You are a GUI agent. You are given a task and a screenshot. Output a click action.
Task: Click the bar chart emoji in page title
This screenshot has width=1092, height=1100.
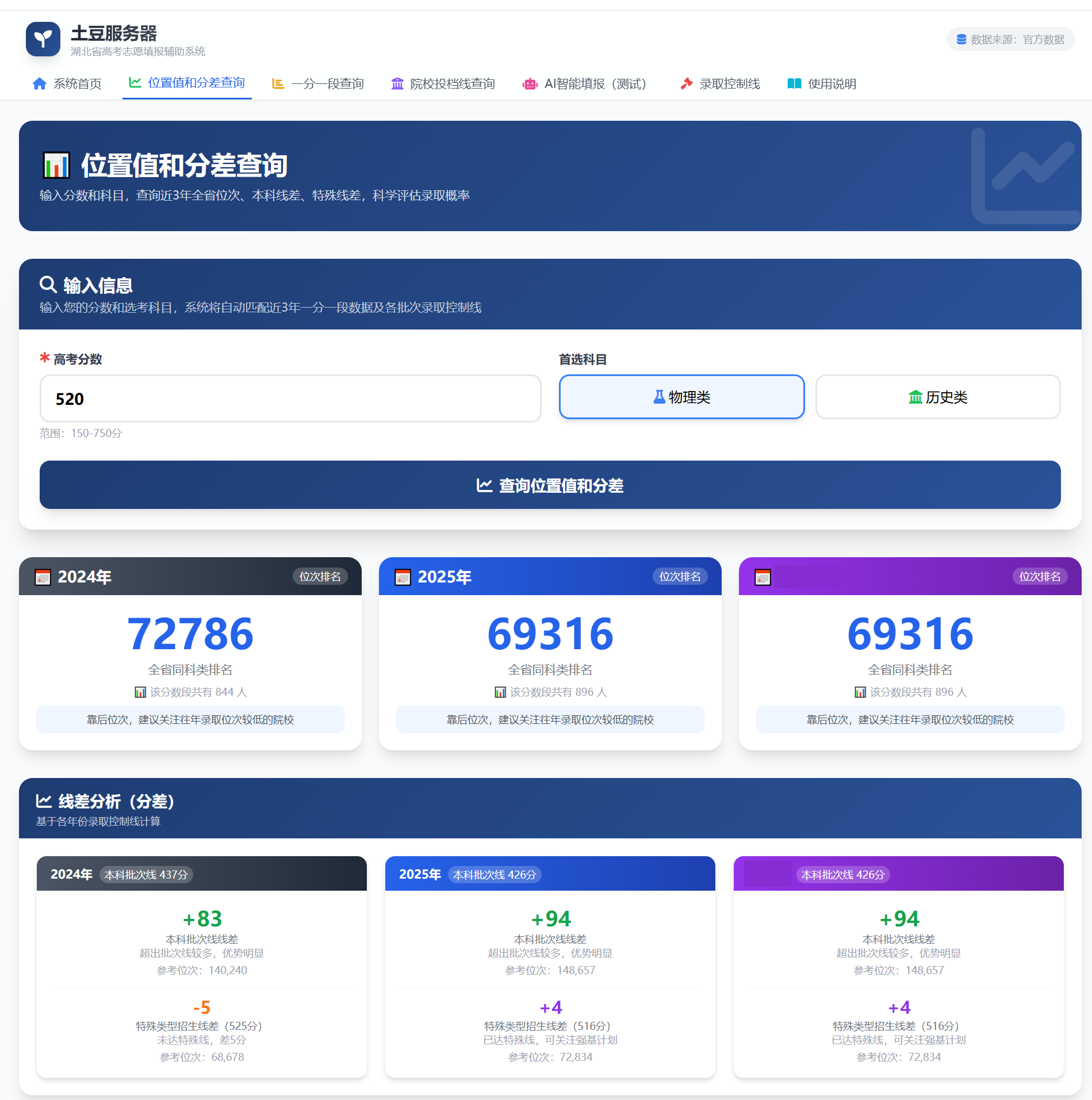click(x=56, y=166)
